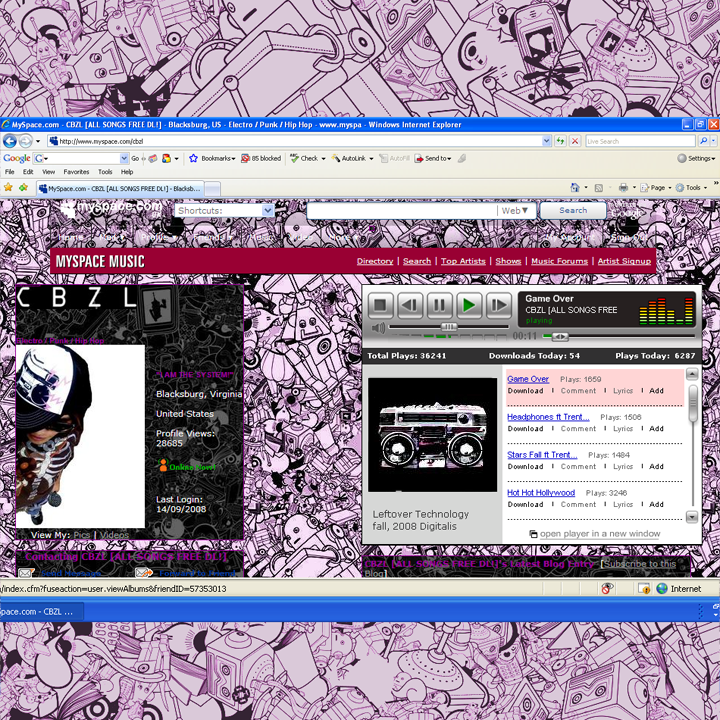Open Google toolbar Settings menu
Image resolution: width=720 pixels, height=720 pixels.
click(696, 158)
